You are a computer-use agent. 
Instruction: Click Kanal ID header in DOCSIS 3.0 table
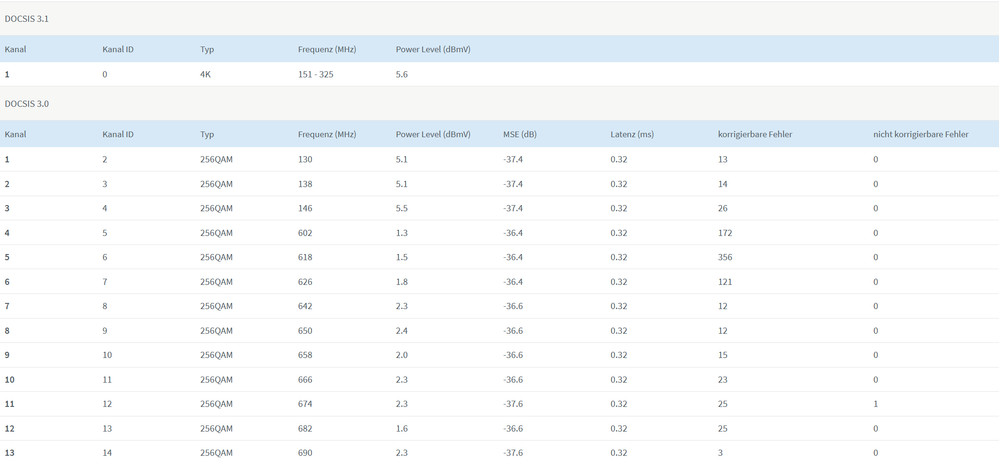tap(118, 134)
